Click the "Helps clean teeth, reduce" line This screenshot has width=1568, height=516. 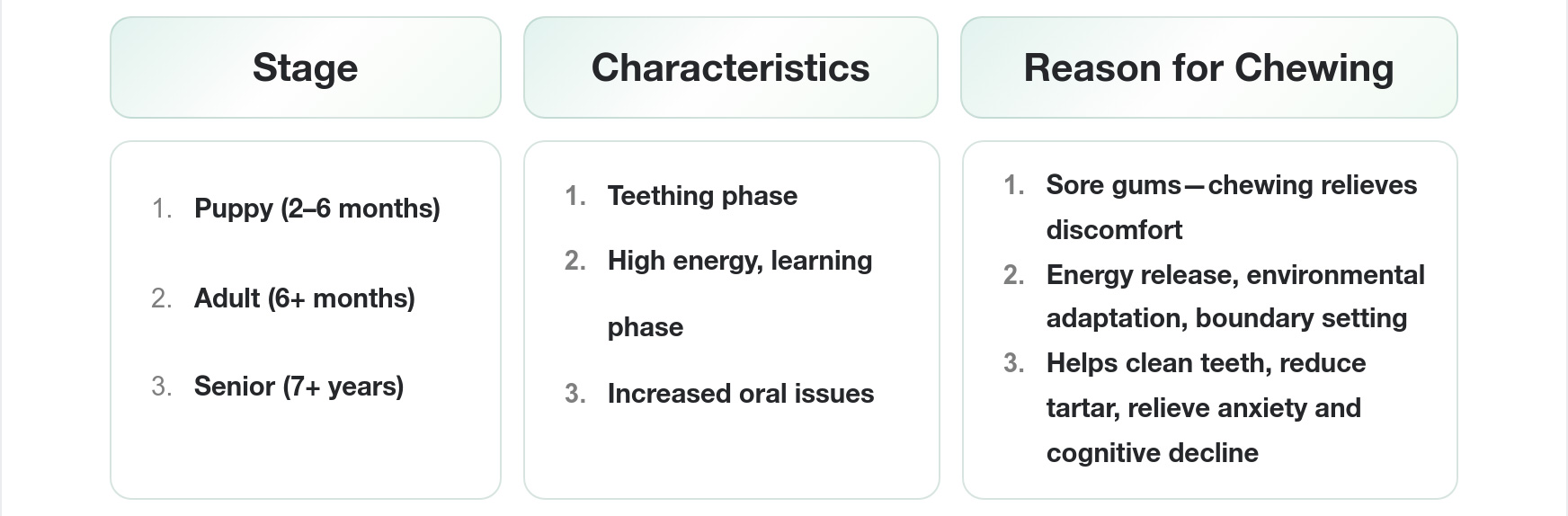pos(1206,363)
